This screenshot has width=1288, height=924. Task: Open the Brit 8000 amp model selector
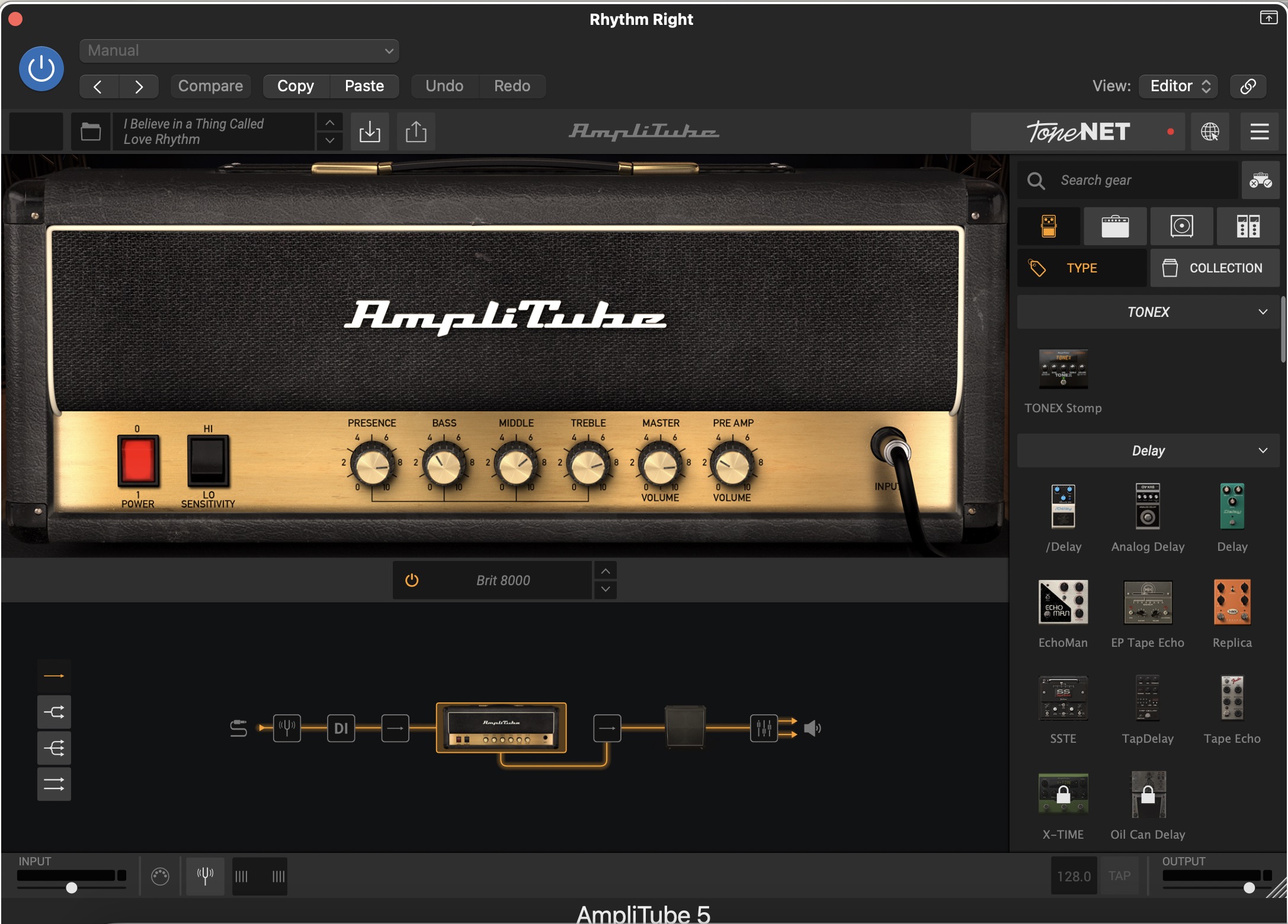tap(504, 580)
